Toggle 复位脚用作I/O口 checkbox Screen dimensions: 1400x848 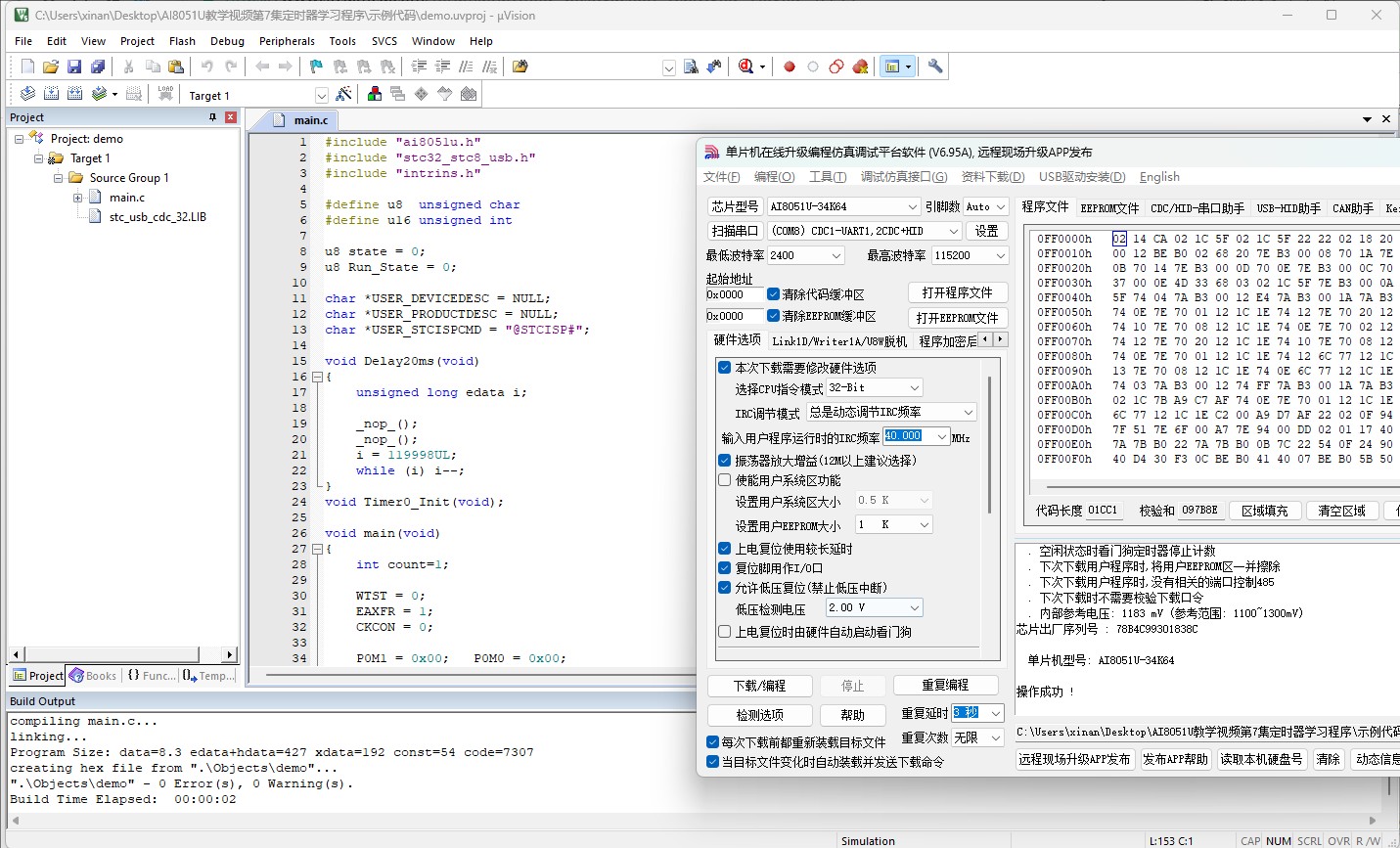tap(725, 568)
